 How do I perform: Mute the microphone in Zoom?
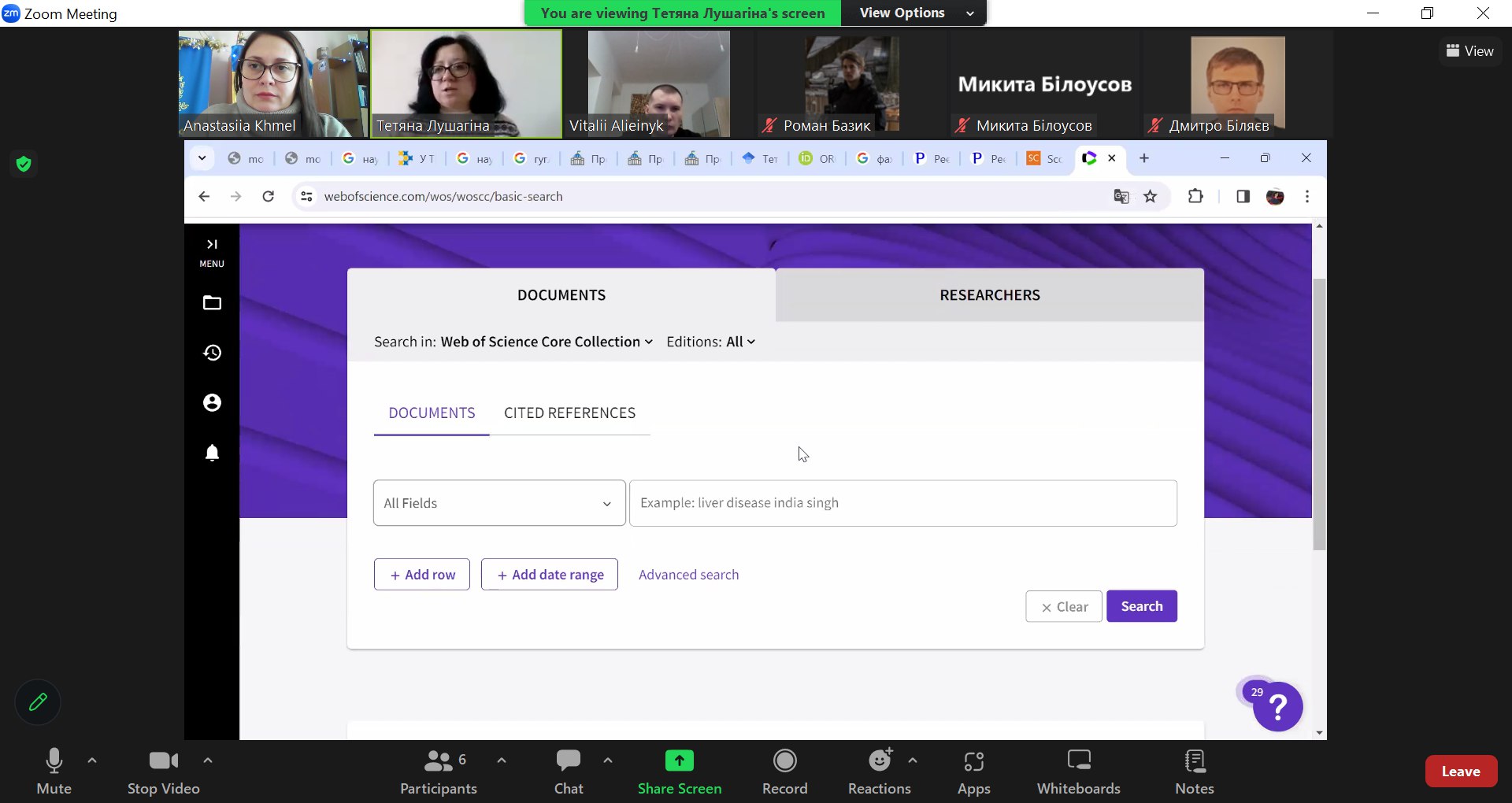[x=54, y=772]
